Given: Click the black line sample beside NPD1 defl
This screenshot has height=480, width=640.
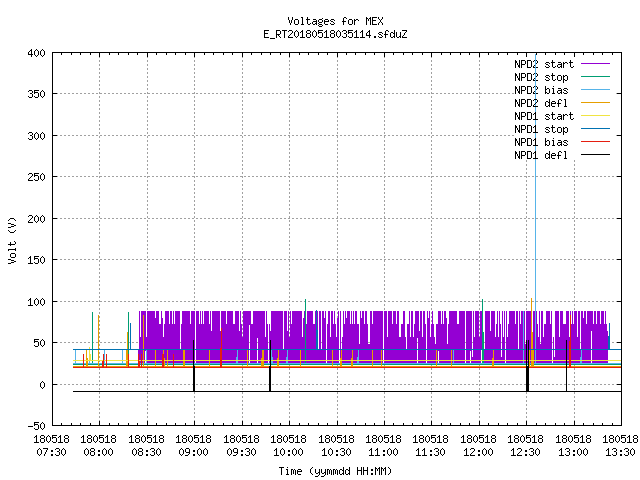Looking at the screenshot, I should [595, 155].
